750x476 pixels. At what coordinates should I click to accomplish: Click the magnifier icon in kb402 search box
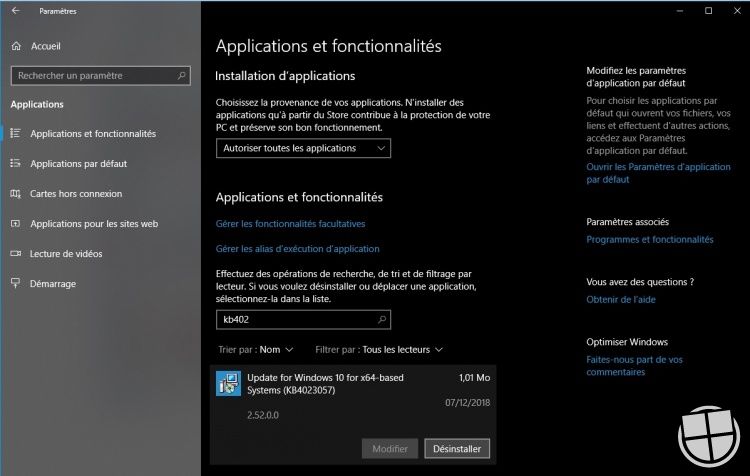[x=381, y=320]
